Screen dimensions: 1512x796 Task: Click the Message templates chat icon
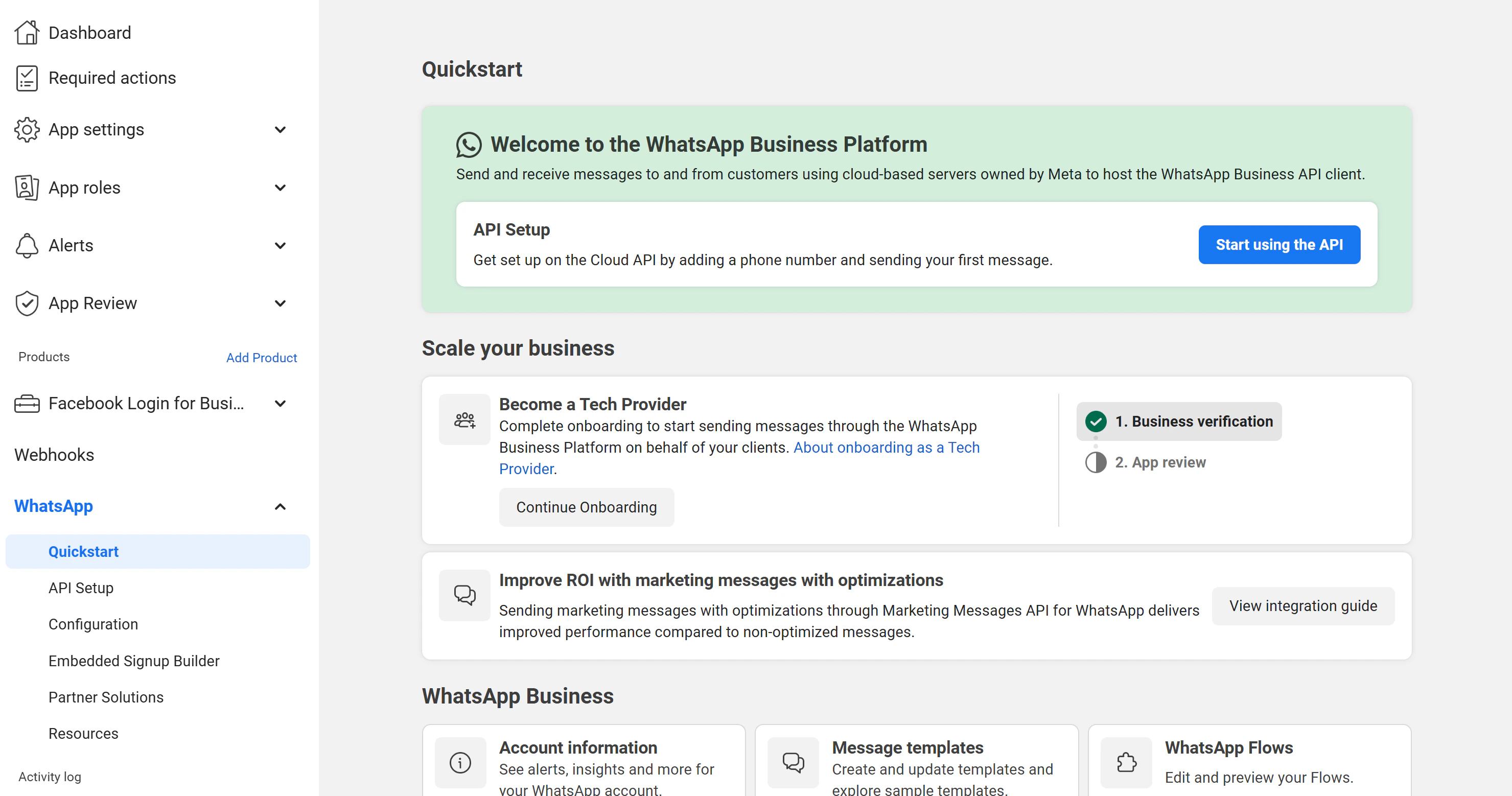click(x=793, y=763)
